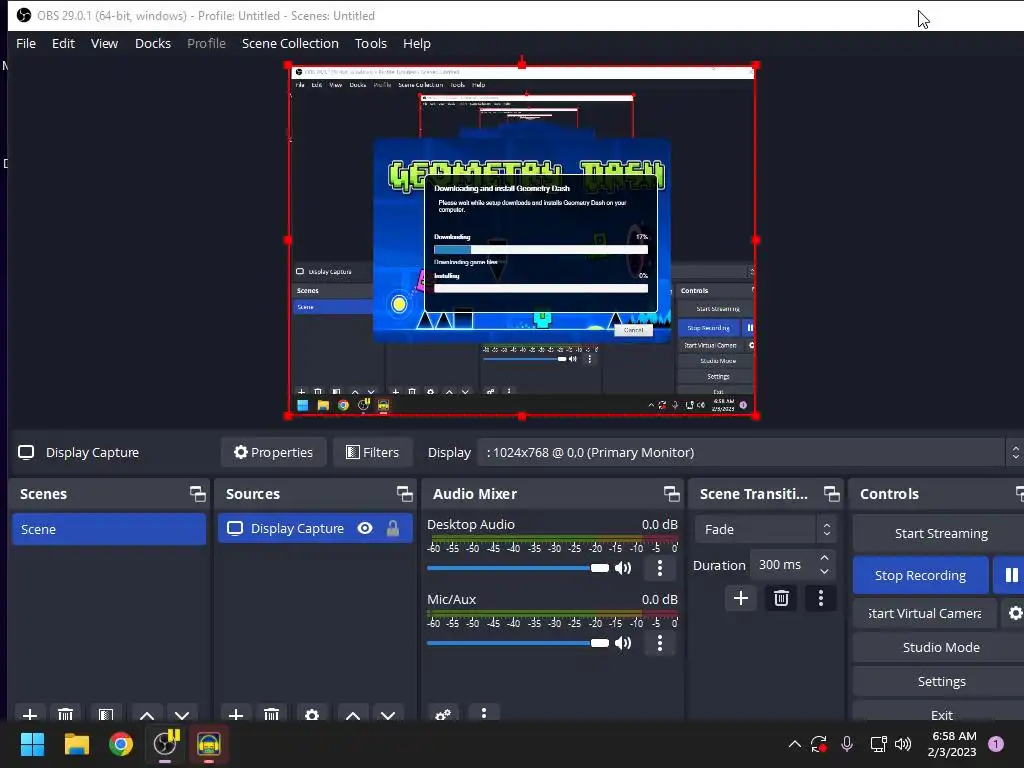Click the Properties button
The height and width of the screenshot is (768, 1024).
click(x=274, y=453)
